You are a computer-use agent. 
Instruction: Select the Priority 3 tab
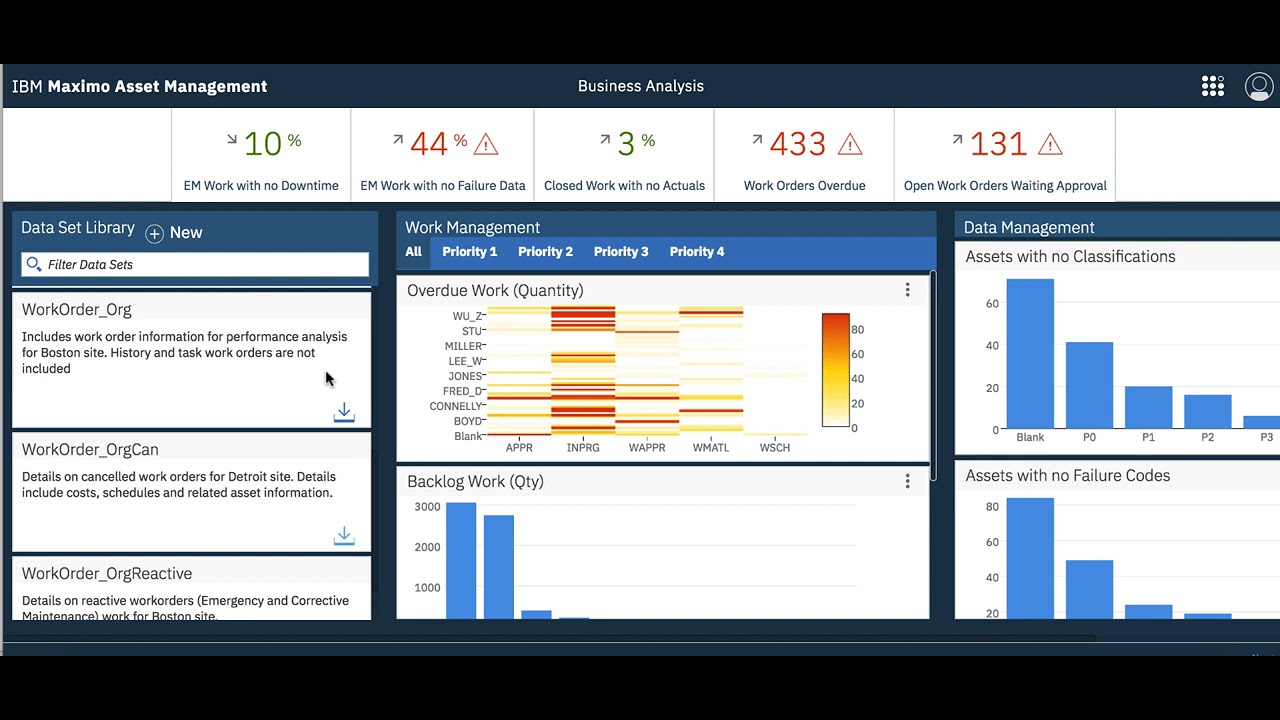click(x=621, y=252)
